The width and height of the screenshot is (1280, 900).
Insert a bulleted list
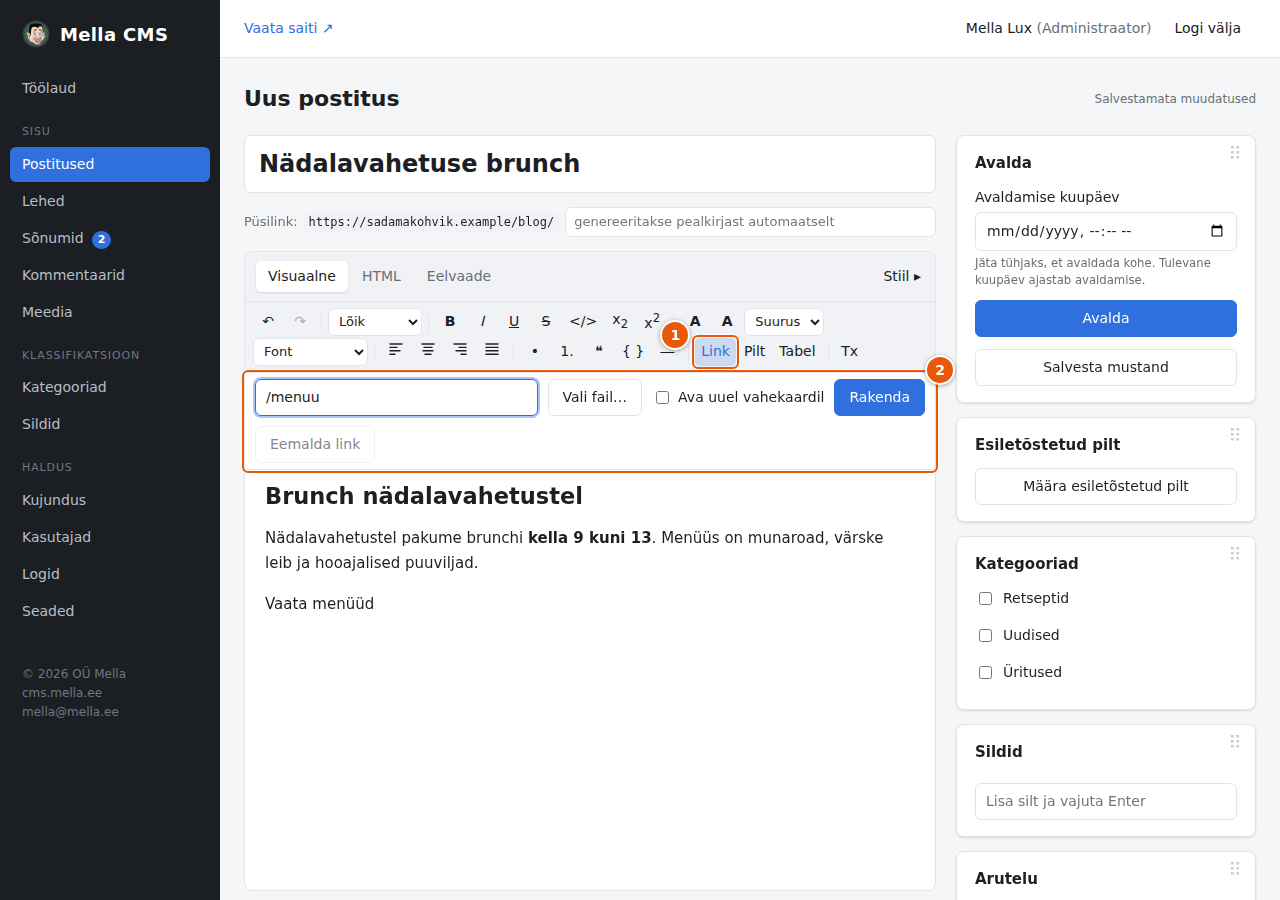(535, 351)
